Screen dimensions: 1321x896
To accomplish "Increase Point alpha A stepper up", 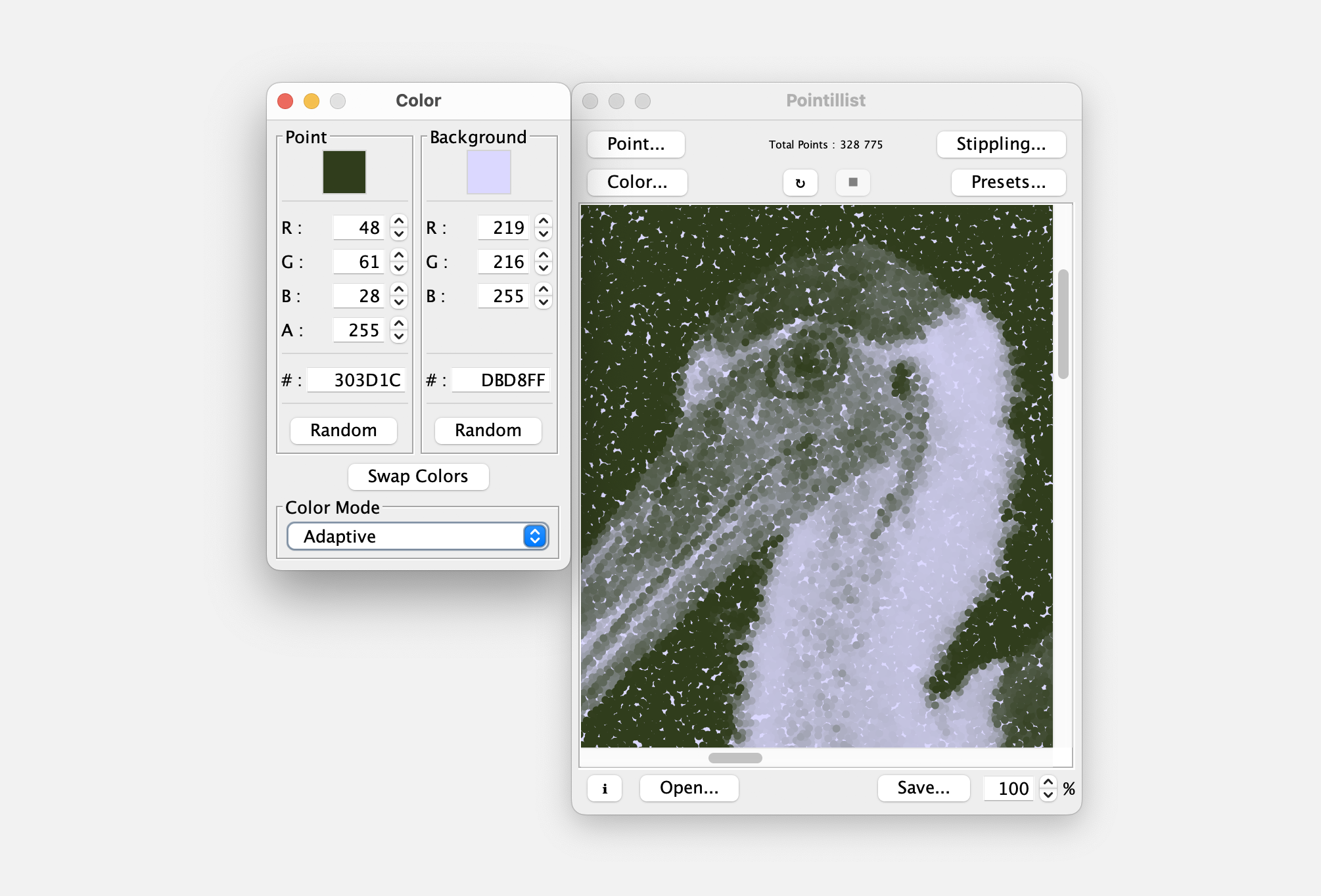I will click(x=399, y=323).
